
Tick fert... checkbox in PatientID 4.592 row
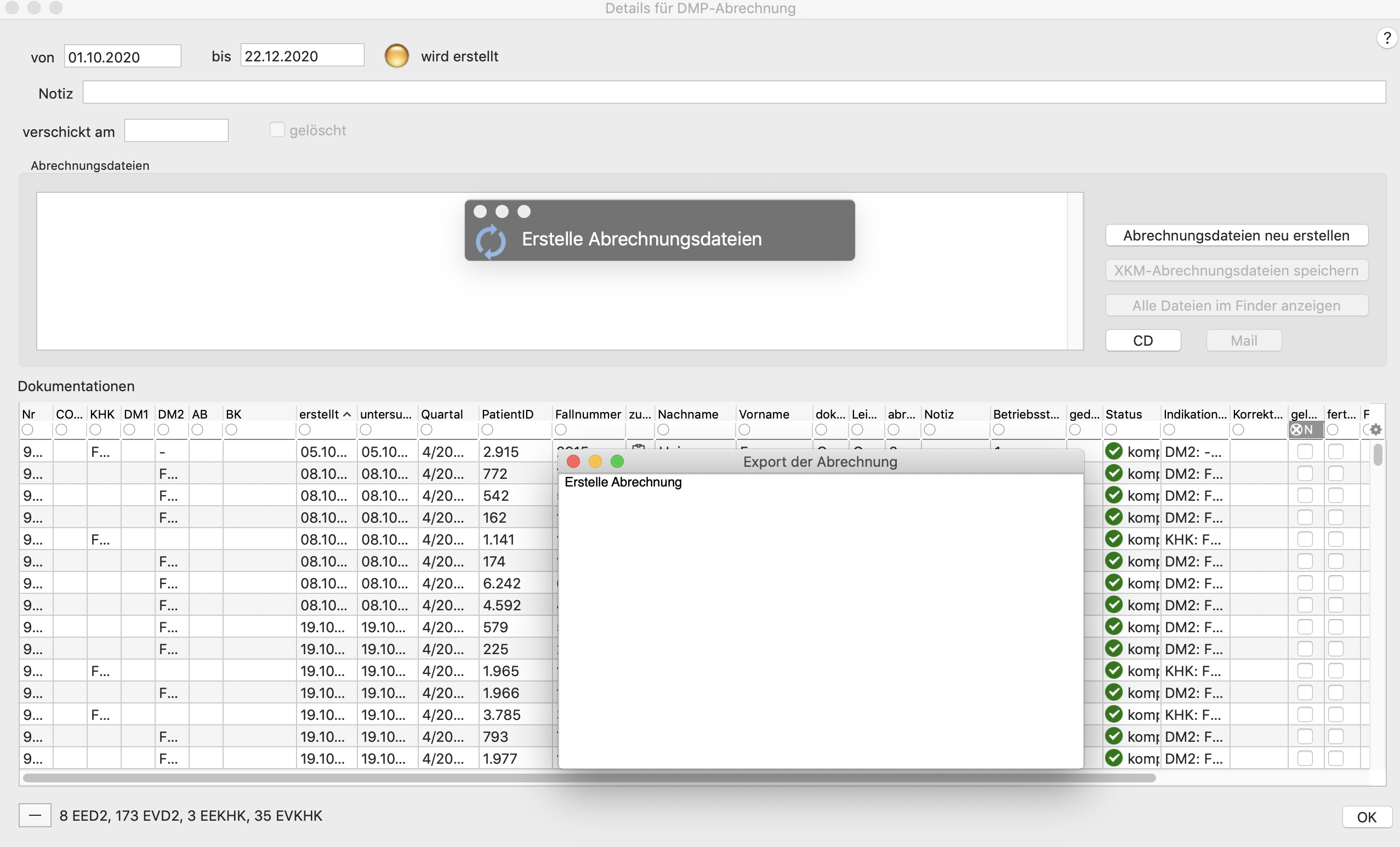pos(1336,605)
